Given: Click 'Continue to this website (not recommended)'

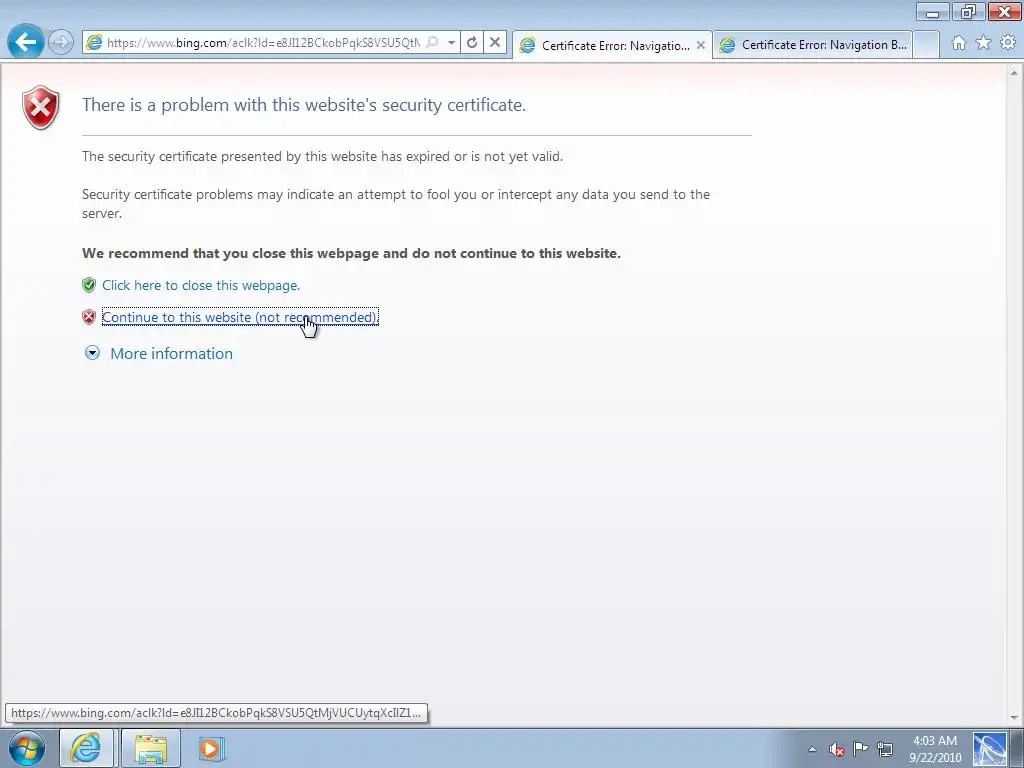Looking at the screenshot, I should 240,317.
